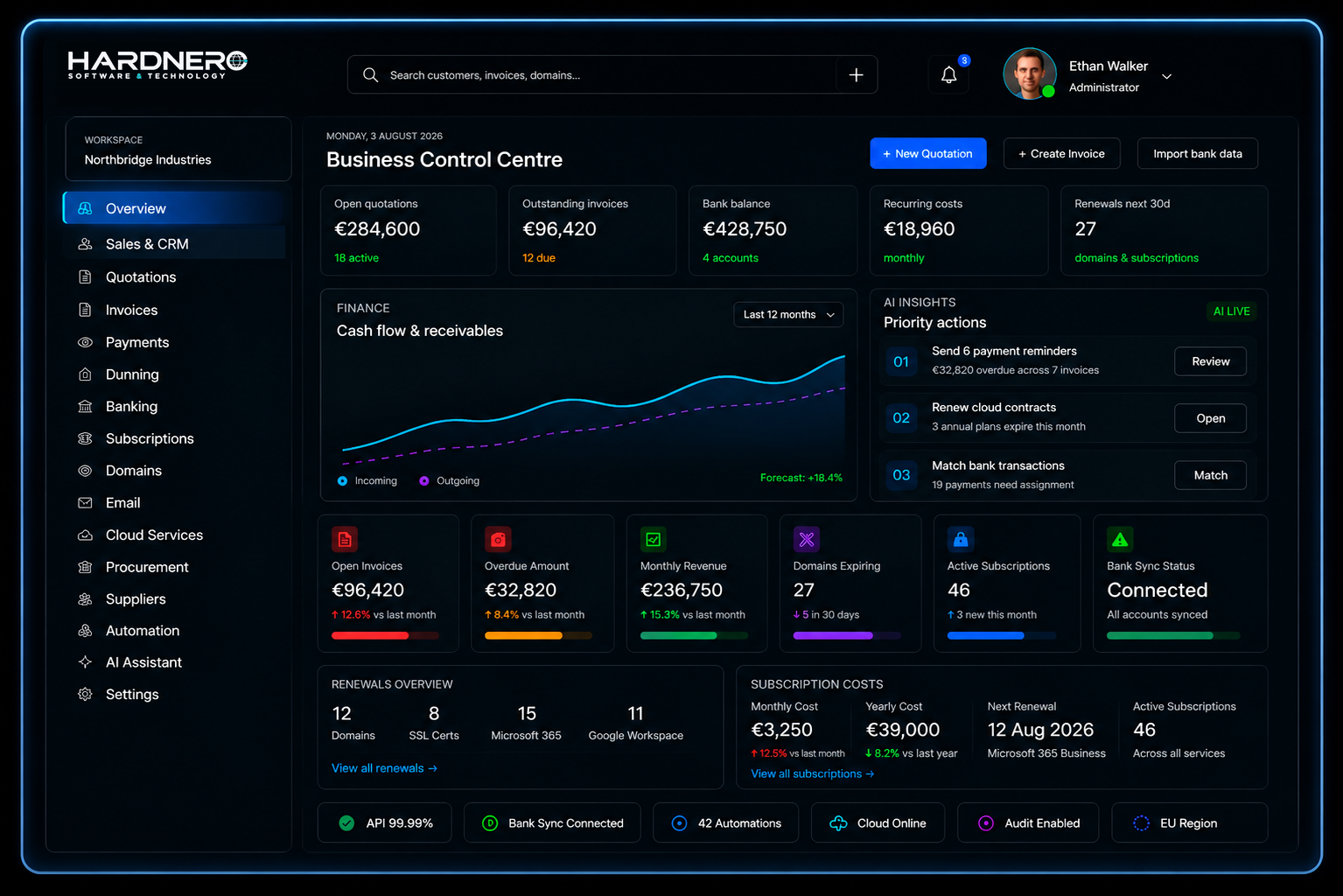Click the EU Region dotted circle icon
Screen dimensions: 1343x896
[1141, 823]
